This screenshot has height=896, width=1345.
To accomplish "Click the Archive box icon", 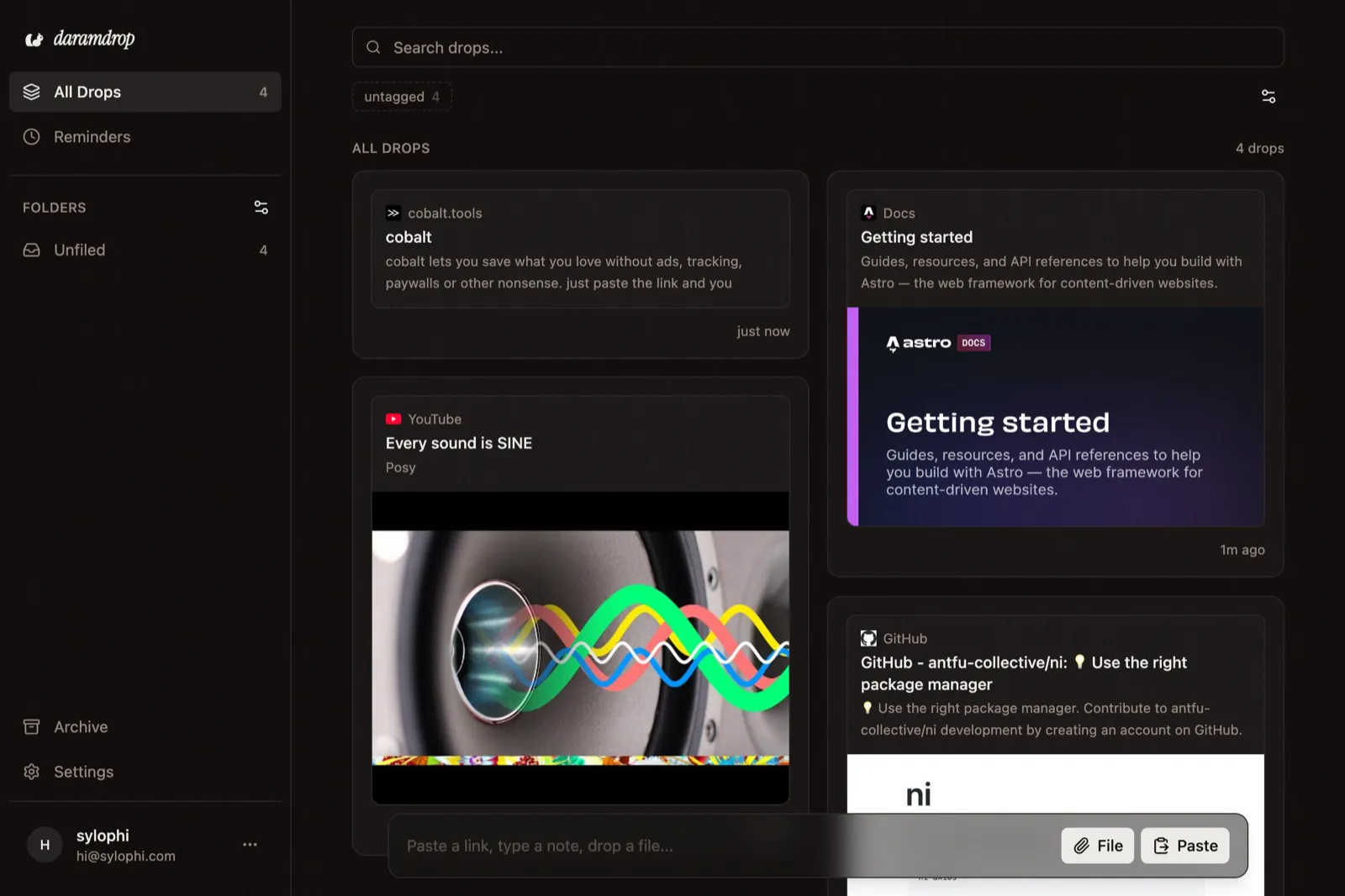I will pos(32,726).
